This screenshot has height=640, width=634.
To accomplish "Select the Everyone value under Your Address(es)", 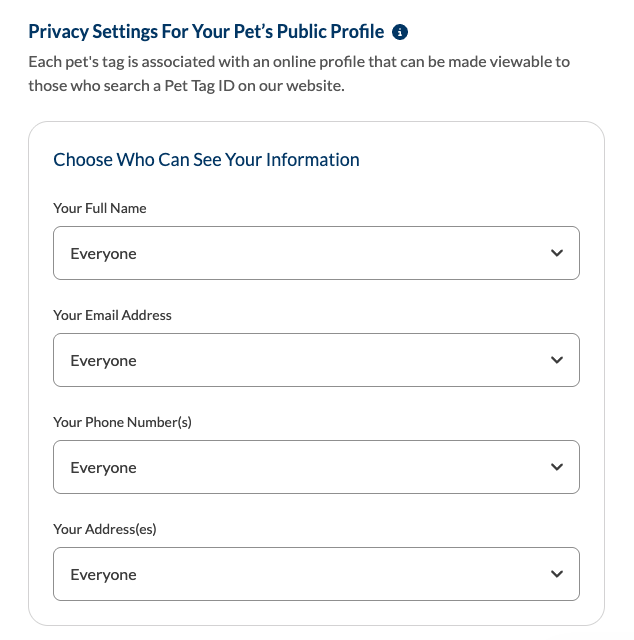I will click(x=103, y=575).
